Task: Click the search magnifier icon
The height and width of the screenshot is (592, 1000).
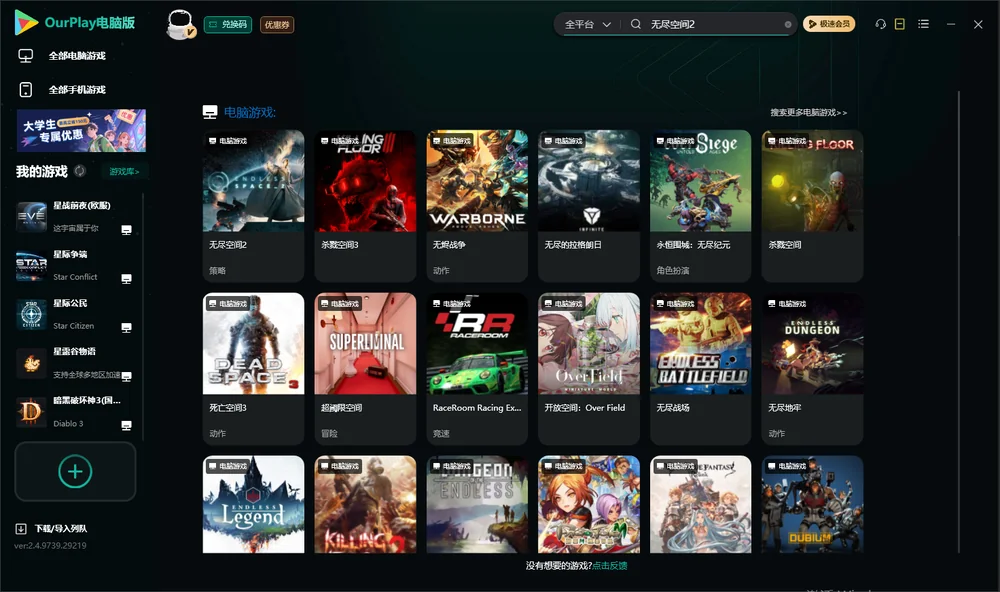Action: coord(635,24)
